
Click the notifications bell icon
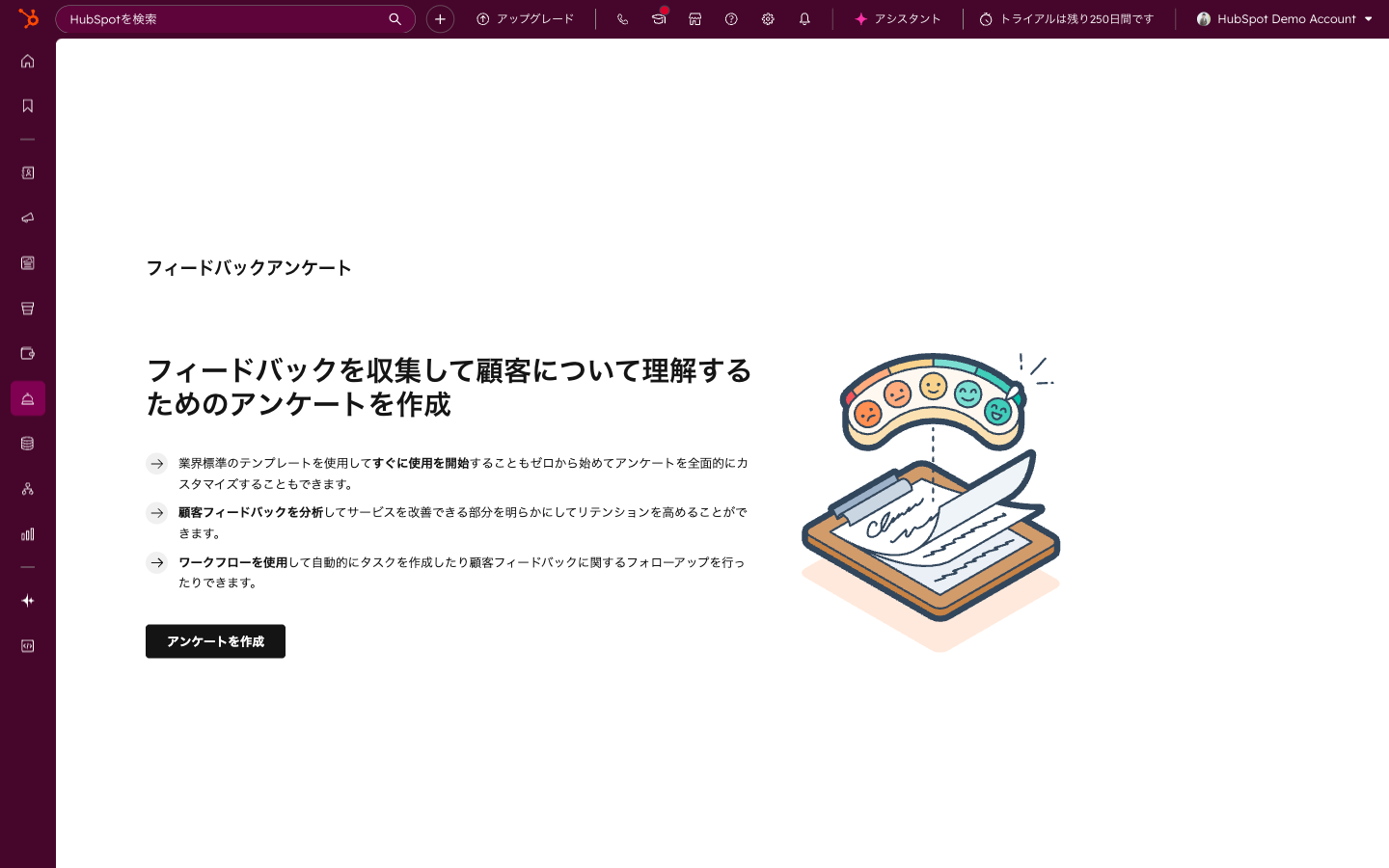[804, 19]
